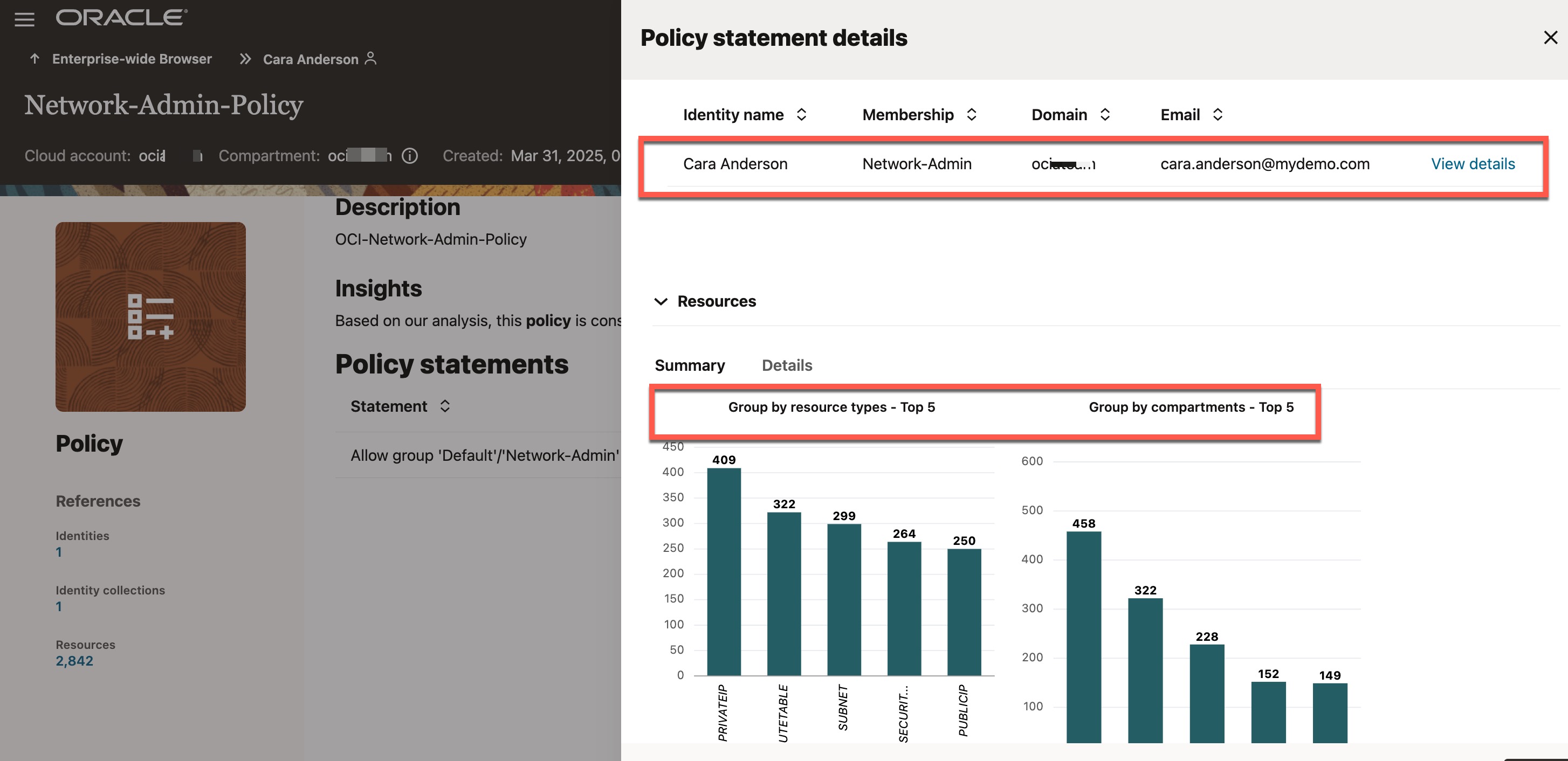Screen dimensions: 1568x761
Task: Switch to the Details tab
Action: click(787, 365)
